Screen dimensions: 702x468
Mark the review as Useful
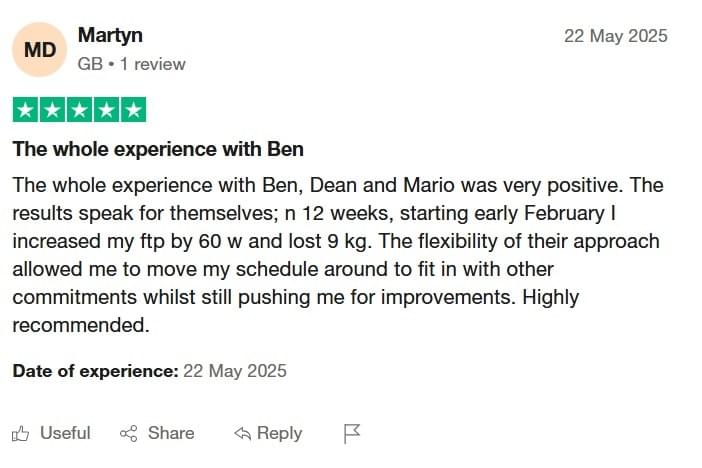point(65,433)
